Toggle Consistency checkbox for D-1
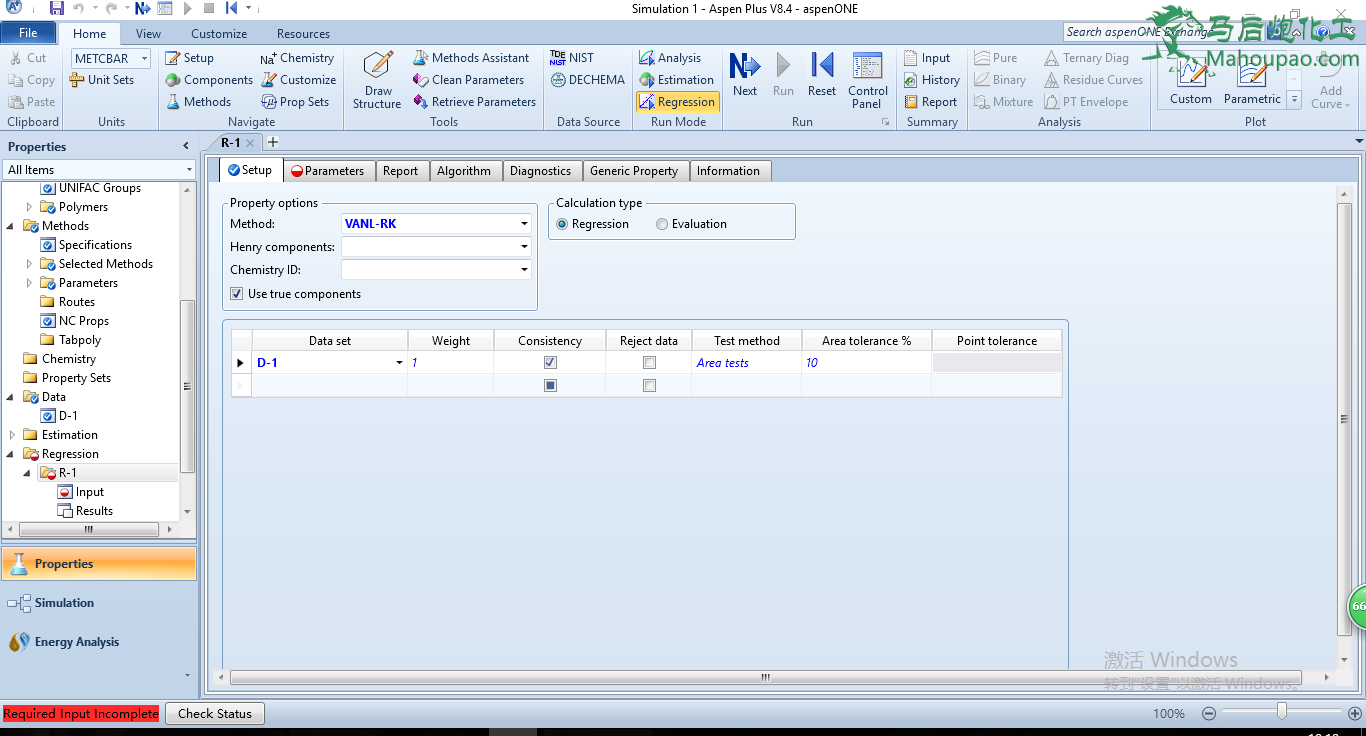This screenshot has width=1366, height=736. [550, 362]
